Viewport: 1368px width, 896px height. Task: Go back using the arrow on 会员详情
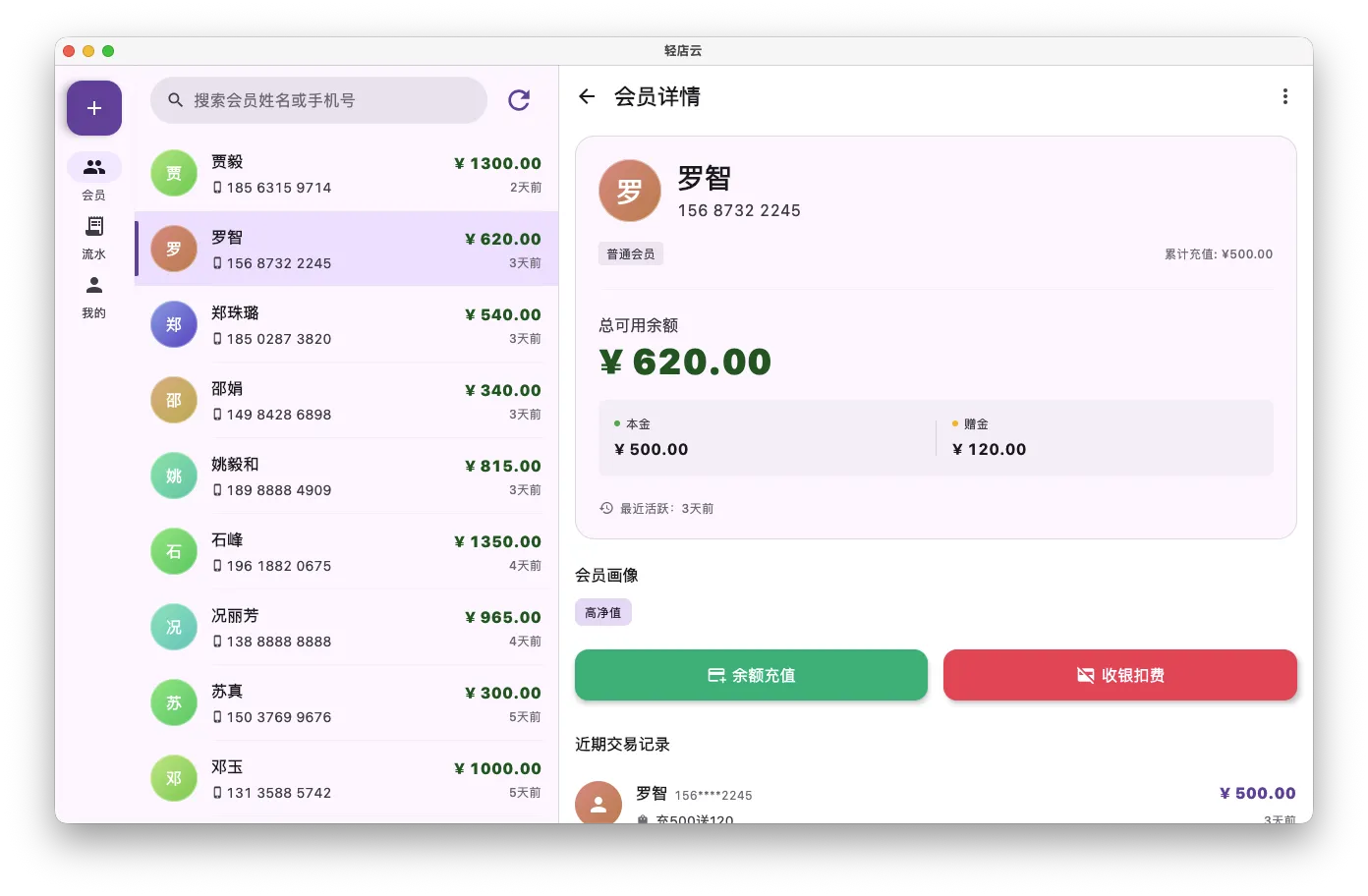(586, 96)
